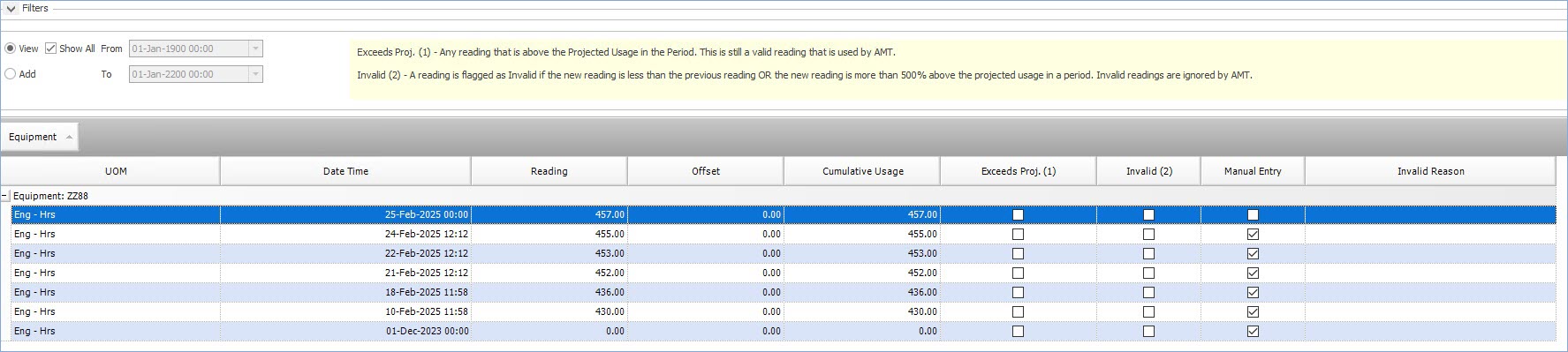Screen dimensions: 1568x352
Task: Sort by the Offset column header
Action: pyautogui.click(x=706, y=171)
